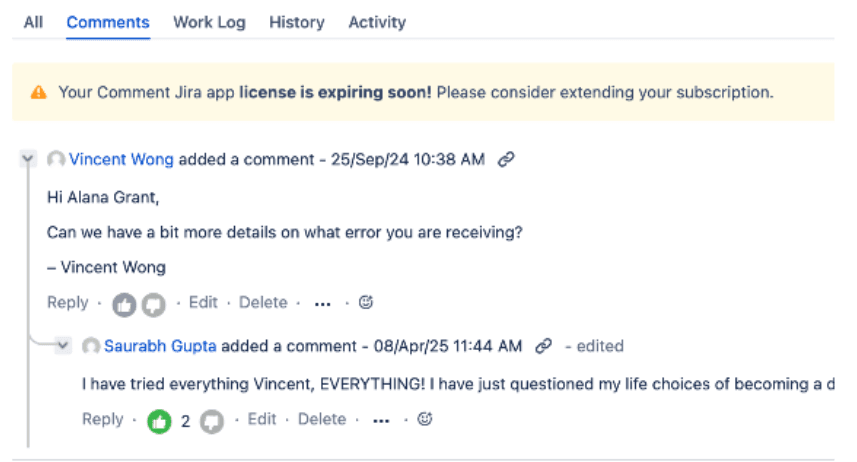The image size is (857, 462).
Task: Edit Vincent Wong's comment
Action: pyautogui.click(x=203, y=302)
